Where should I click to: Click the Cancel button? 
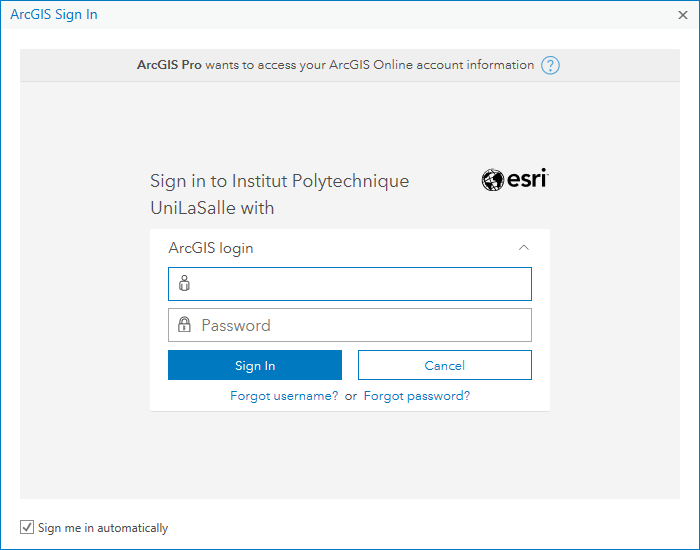pos(445,365)
